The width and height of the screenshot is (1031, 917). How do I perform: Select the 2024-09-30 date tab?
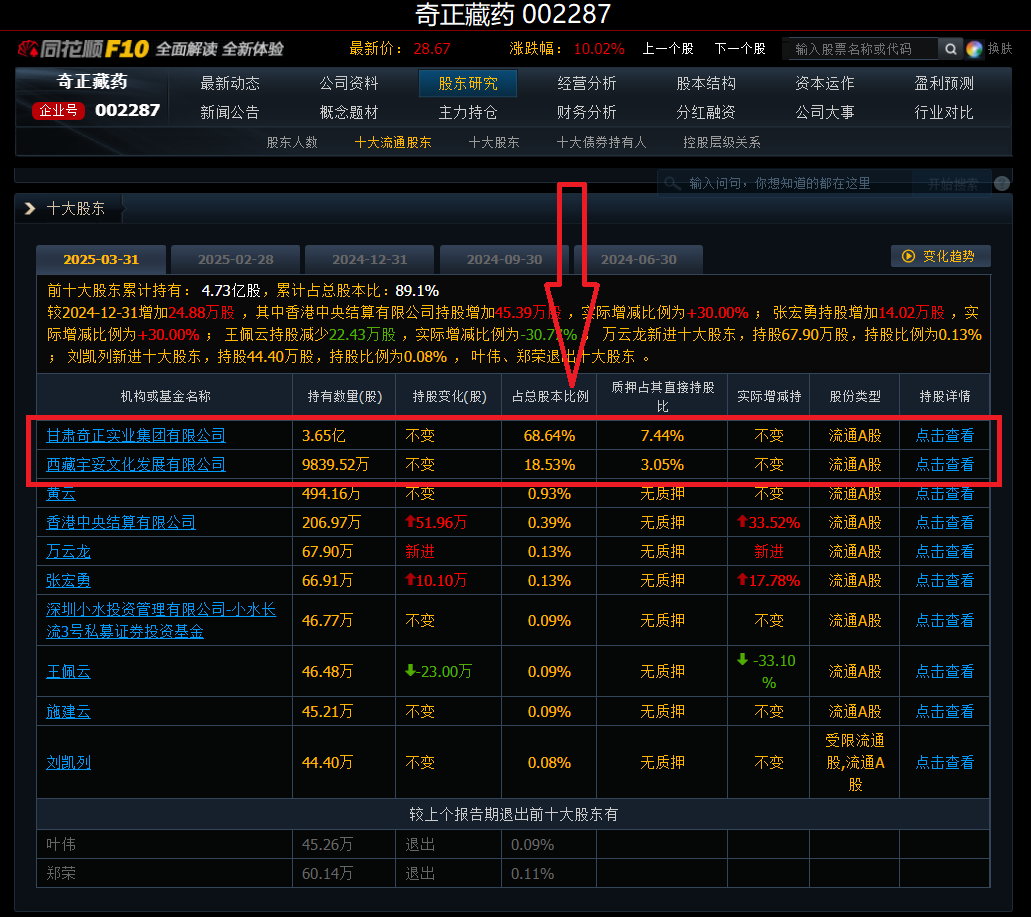[x=504, y=260]
